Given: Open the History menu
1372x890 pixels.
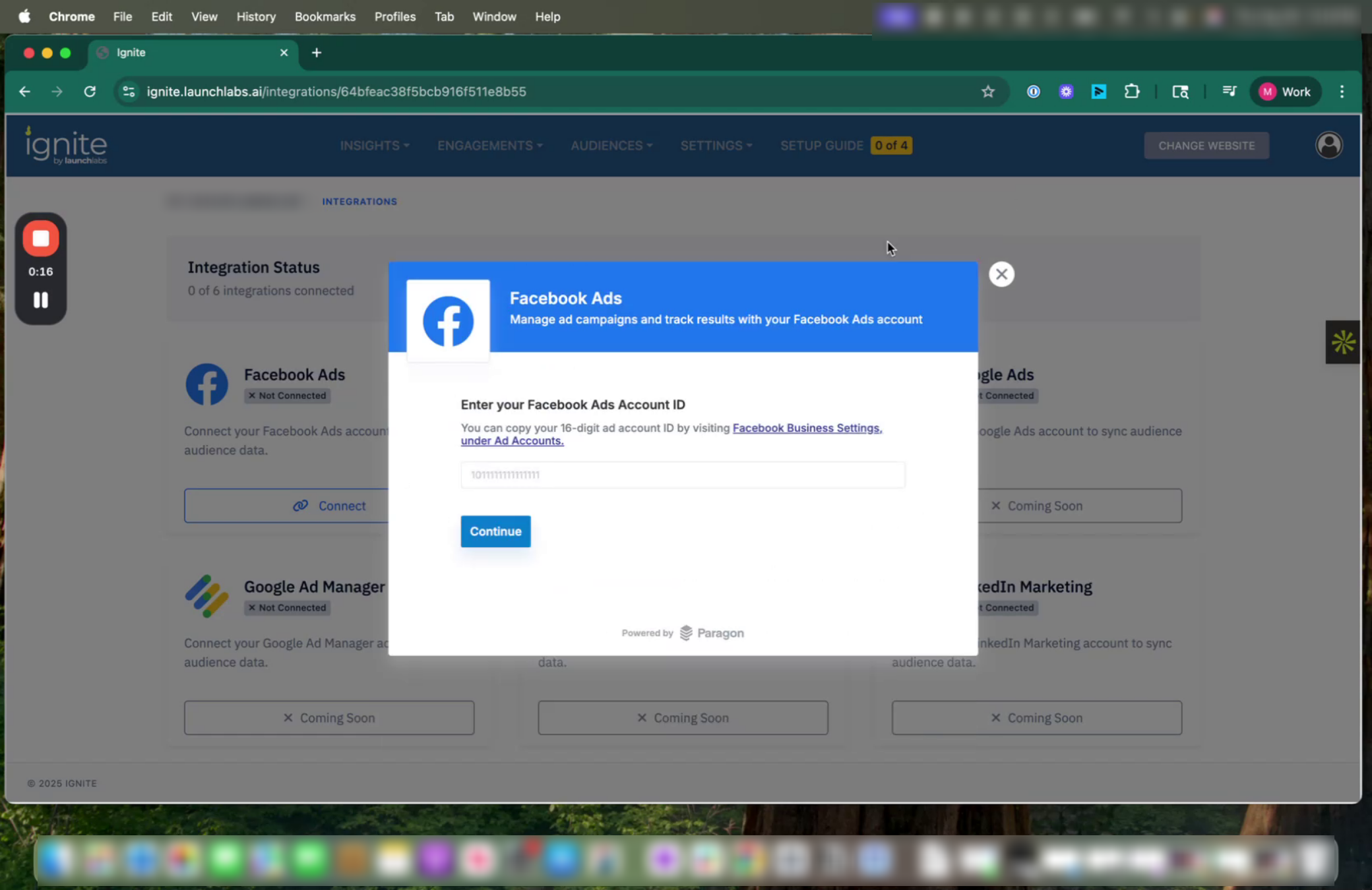Looking at the screenshot, I should (256, 16).
